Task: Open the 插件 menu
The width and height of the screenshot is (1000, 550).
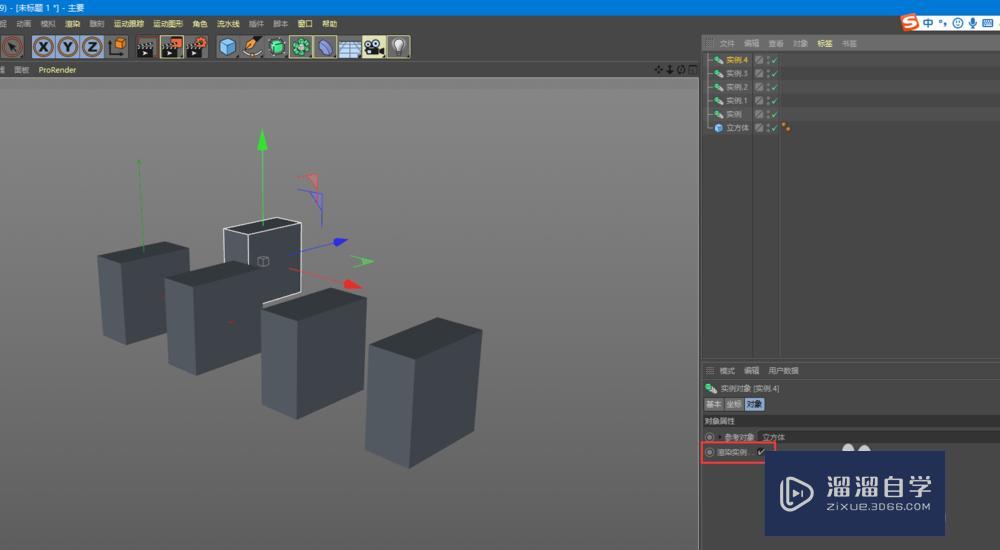Action: (x=256, y=24)
